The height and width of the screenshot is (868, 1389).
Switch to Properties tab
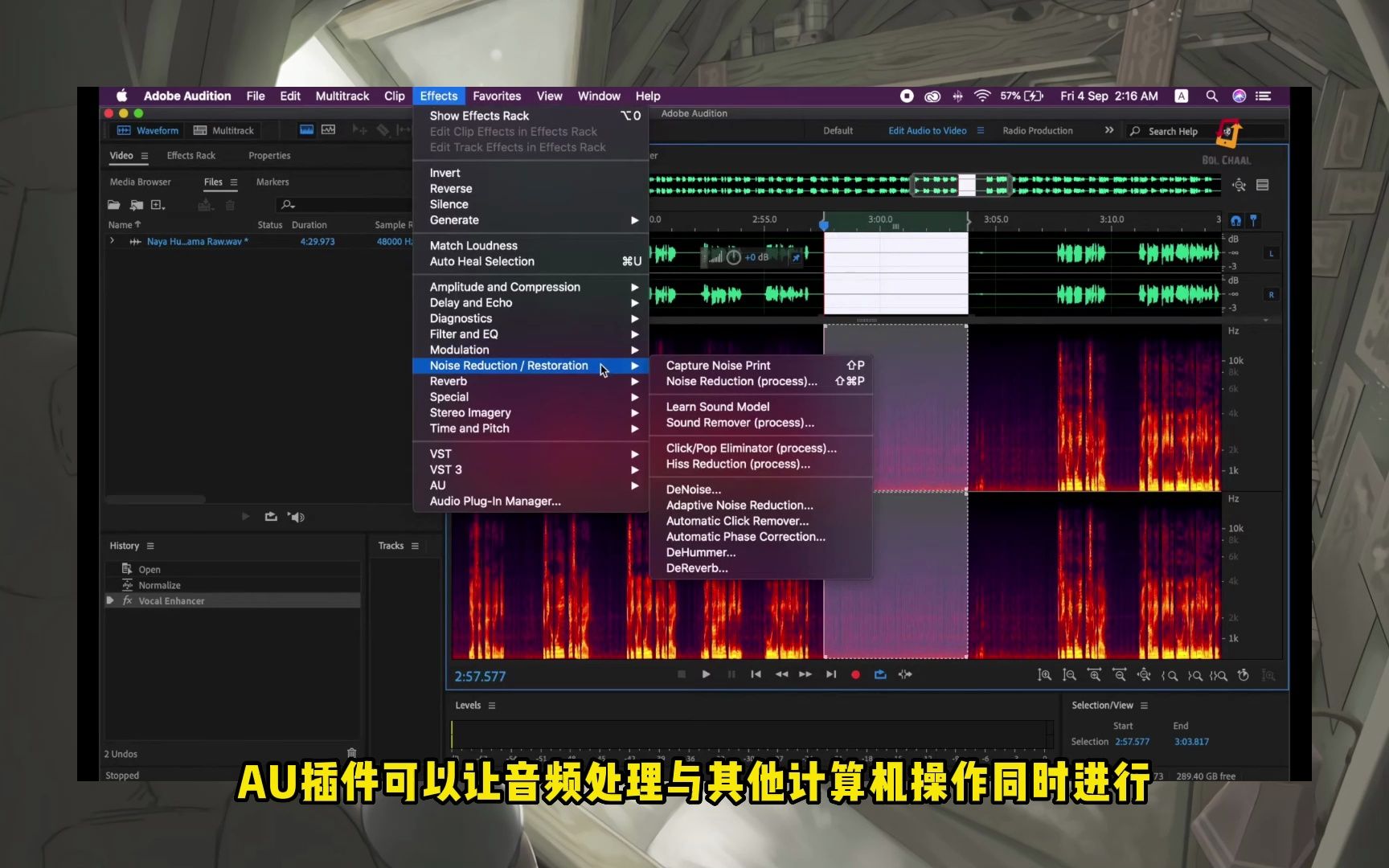[269, 156]
